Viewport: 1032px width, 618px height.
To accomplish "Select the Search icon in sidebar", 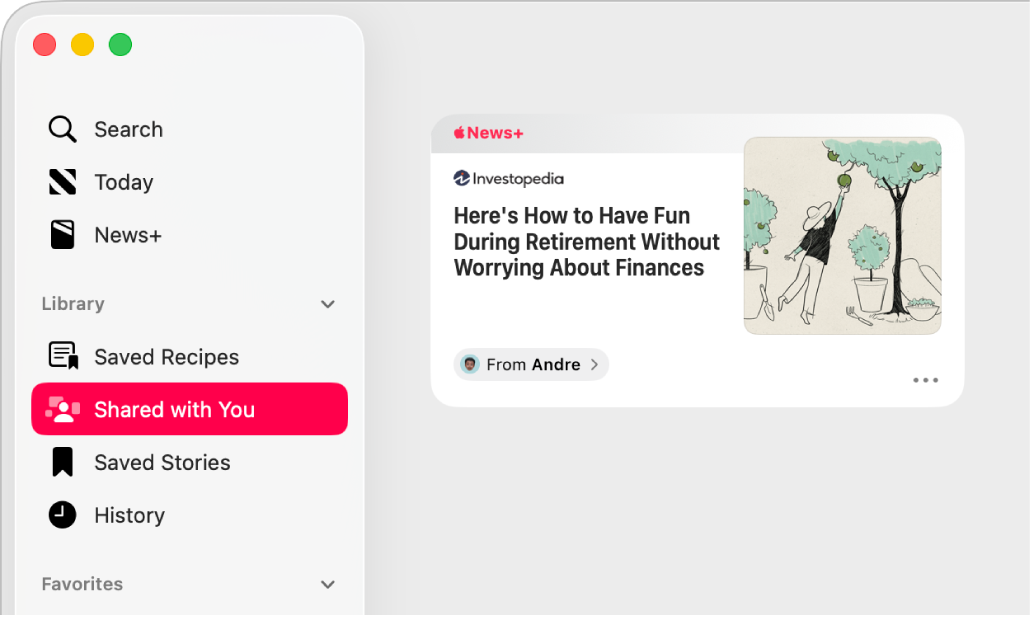I will [x=61, y=129].
